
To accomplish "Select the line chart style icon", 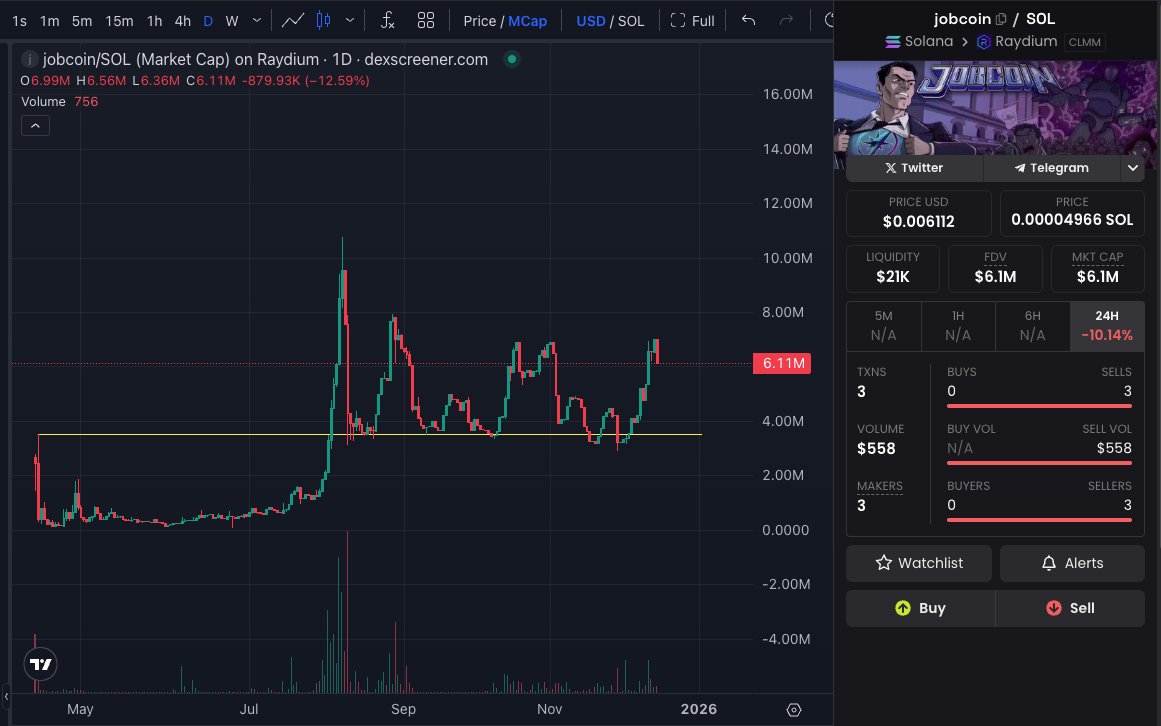I will (x=292, y=21).
